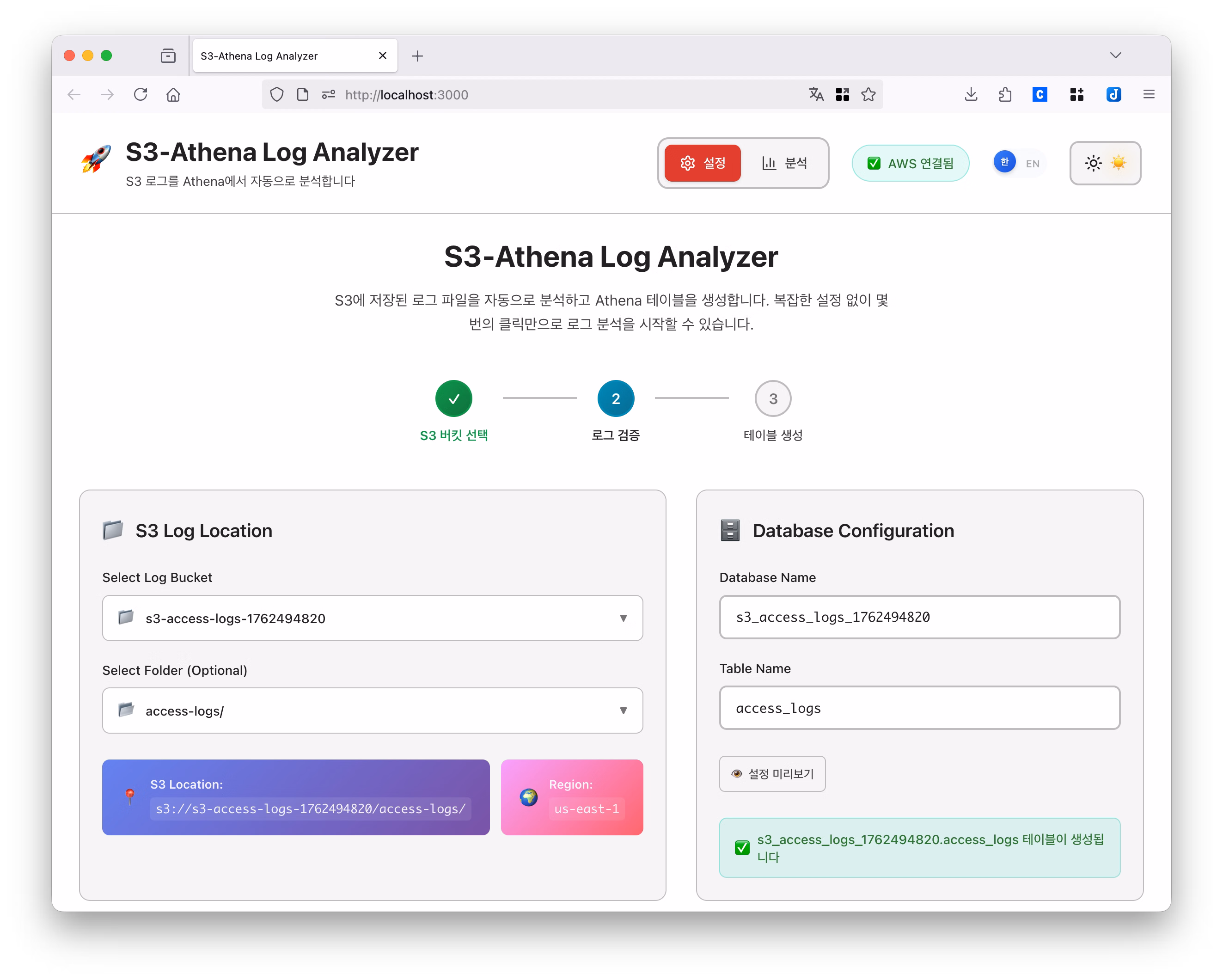The width and height of the screenshot is (1223, 980).
Task: Go back in browser history
Action: [74, 94]
